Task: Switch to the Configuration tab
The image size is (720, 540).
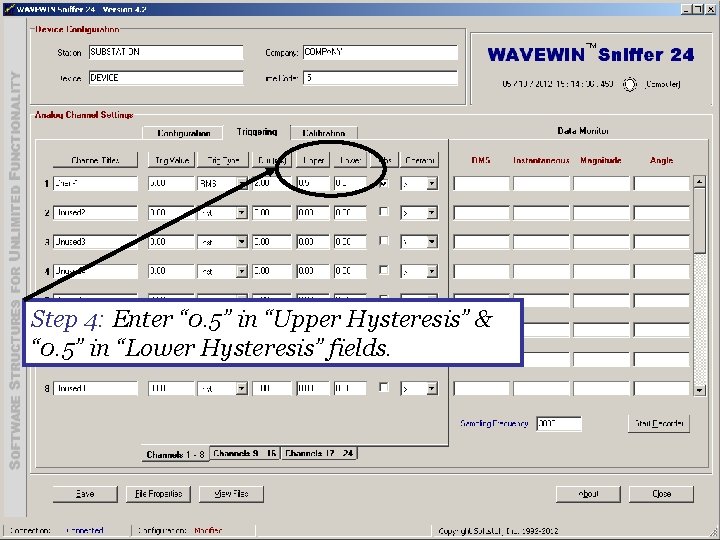Action: (x=183, y=133)
